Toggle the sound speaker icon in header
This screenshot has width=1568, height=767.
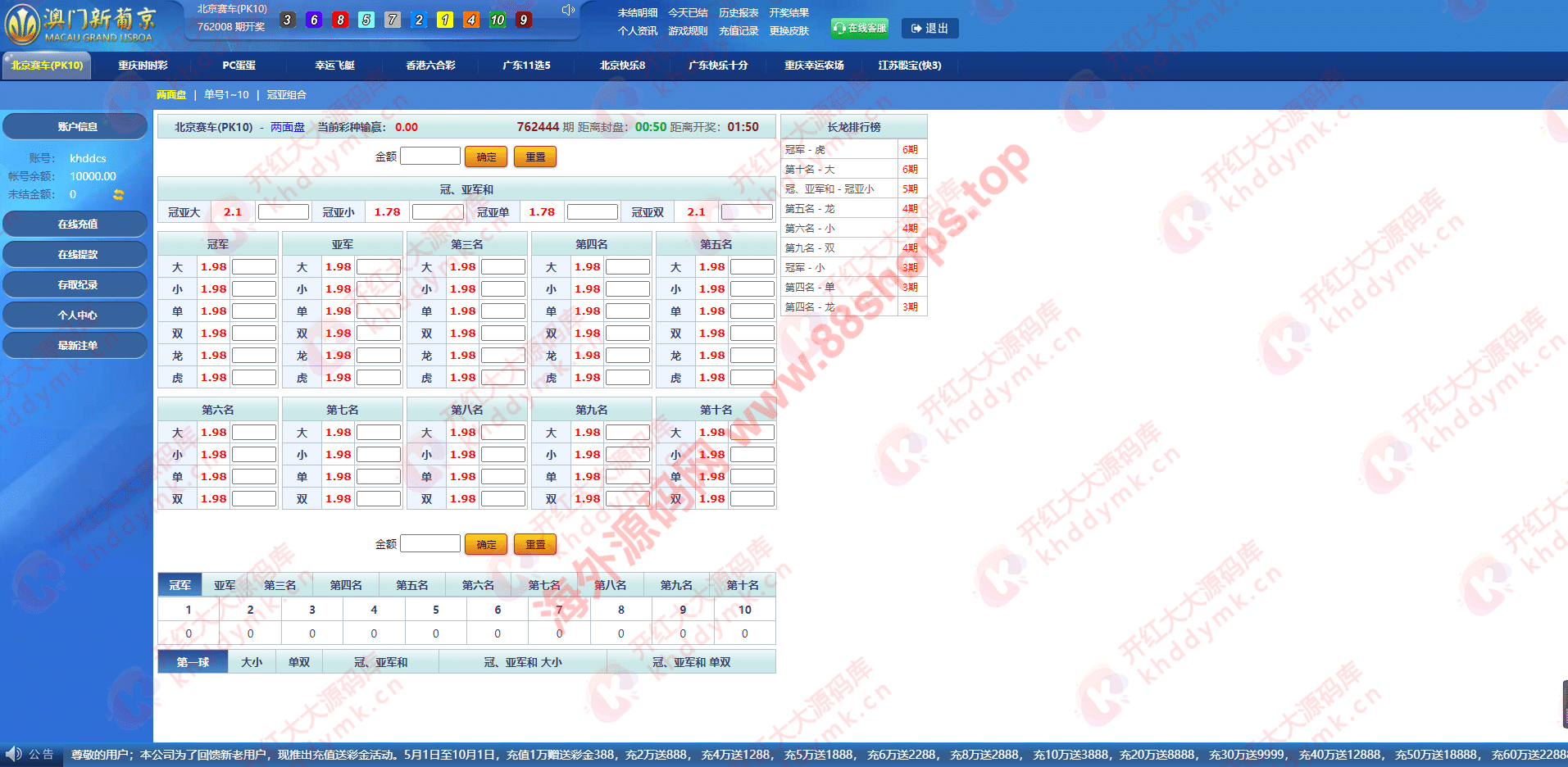pyautogui.click(x=567, y=10)
